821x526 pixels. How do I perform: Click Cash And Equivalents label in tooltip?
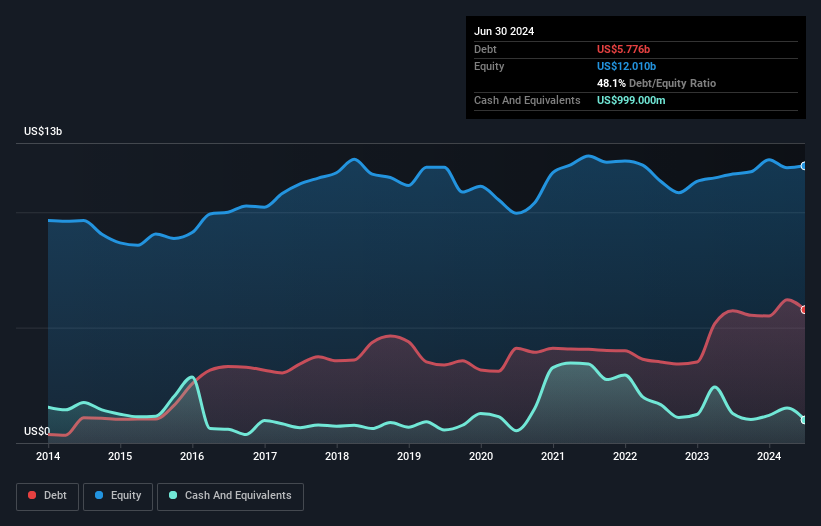click(527, 100)
